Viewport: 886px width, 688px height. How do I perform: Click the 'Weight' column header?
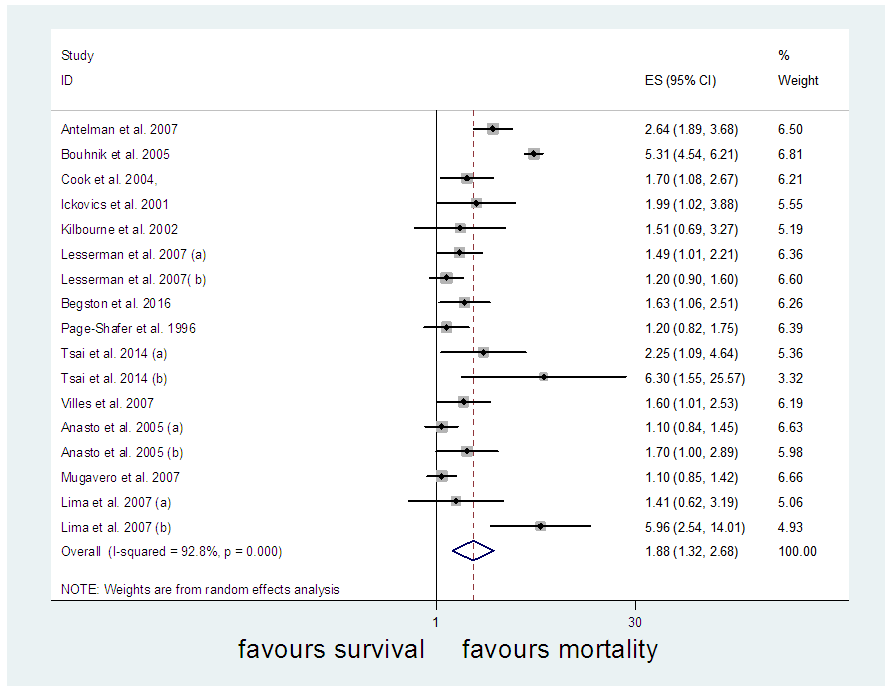pos(798,81)
